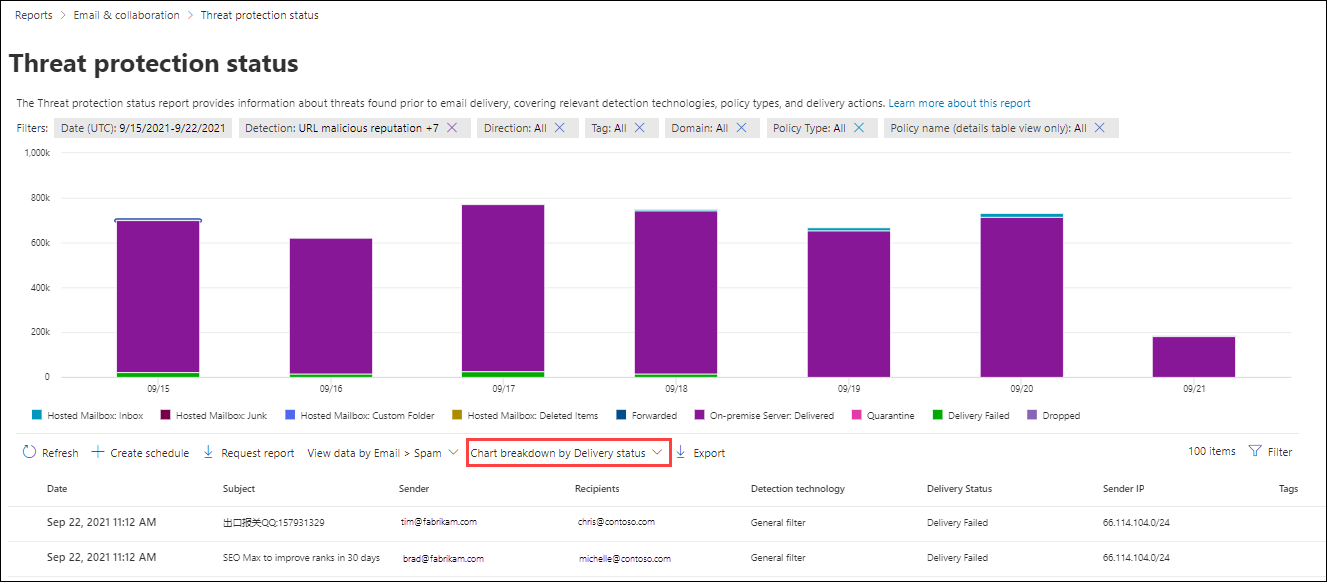This screenshot has width=1327, height=582.
Task: Expand Chart breakdown by Delivery status dropdown
Action: (568, 453)
